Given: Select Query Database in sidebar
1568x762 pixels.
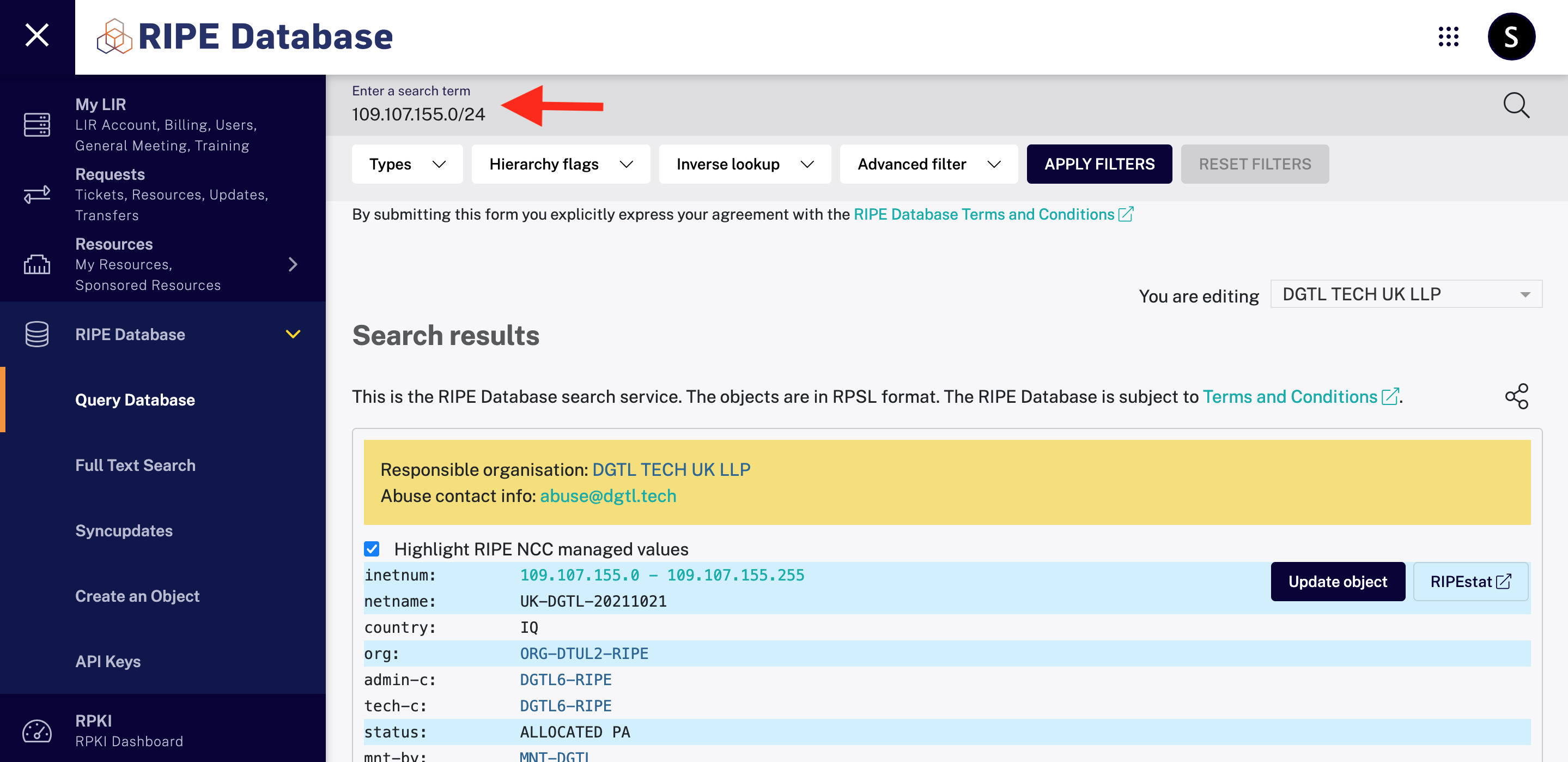Looking at the screenshot, I should (x=135, y=400).
